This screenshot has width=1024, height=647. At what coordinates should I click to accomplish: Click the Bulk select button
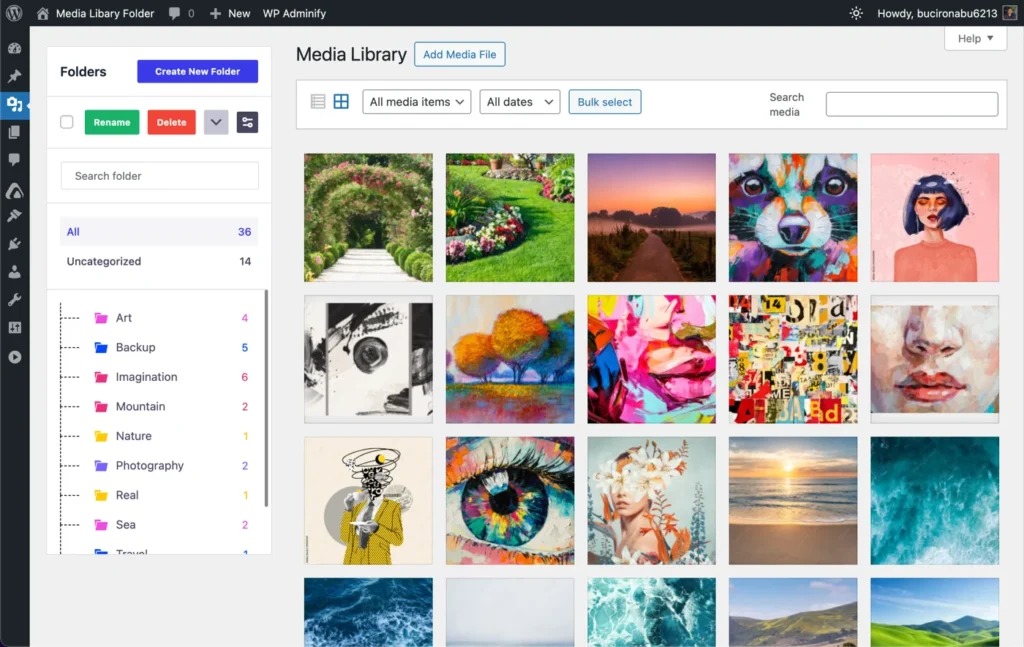click(605, 102)
